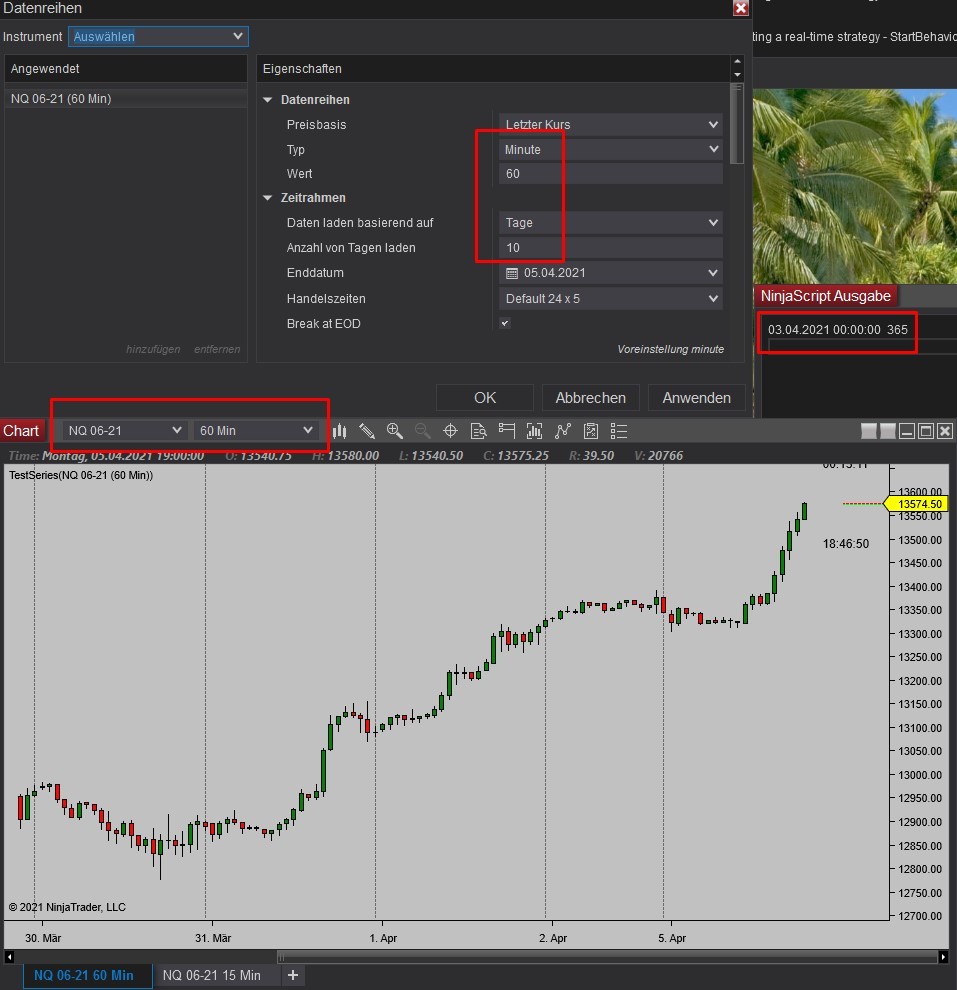The height and width of the screenshot is (990, 957).
Task: Click the zoom out magnifier icon
Action: [422, 431]
